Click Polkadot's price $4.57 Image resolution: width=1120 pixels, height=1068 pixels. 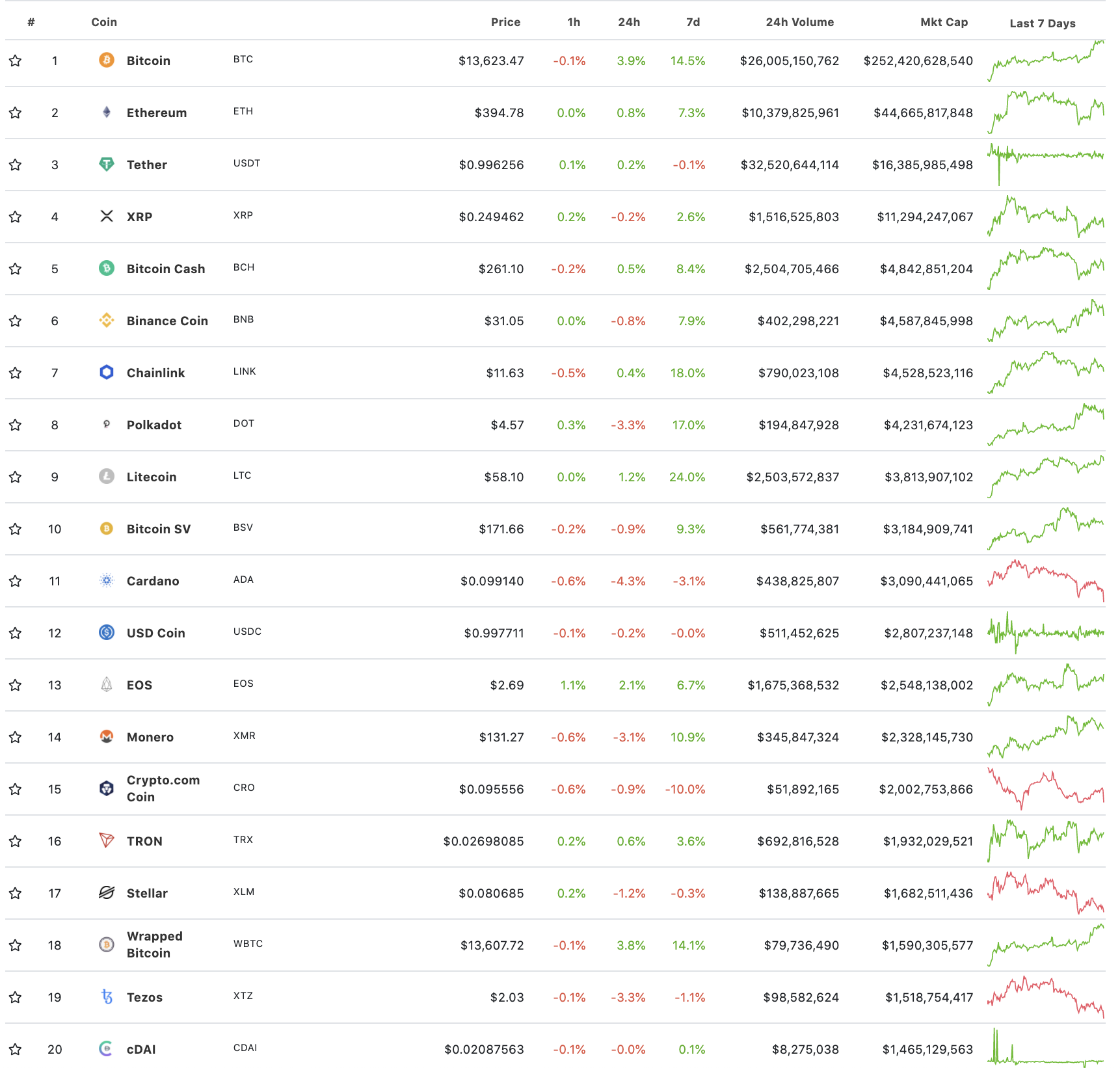[507, 425]
